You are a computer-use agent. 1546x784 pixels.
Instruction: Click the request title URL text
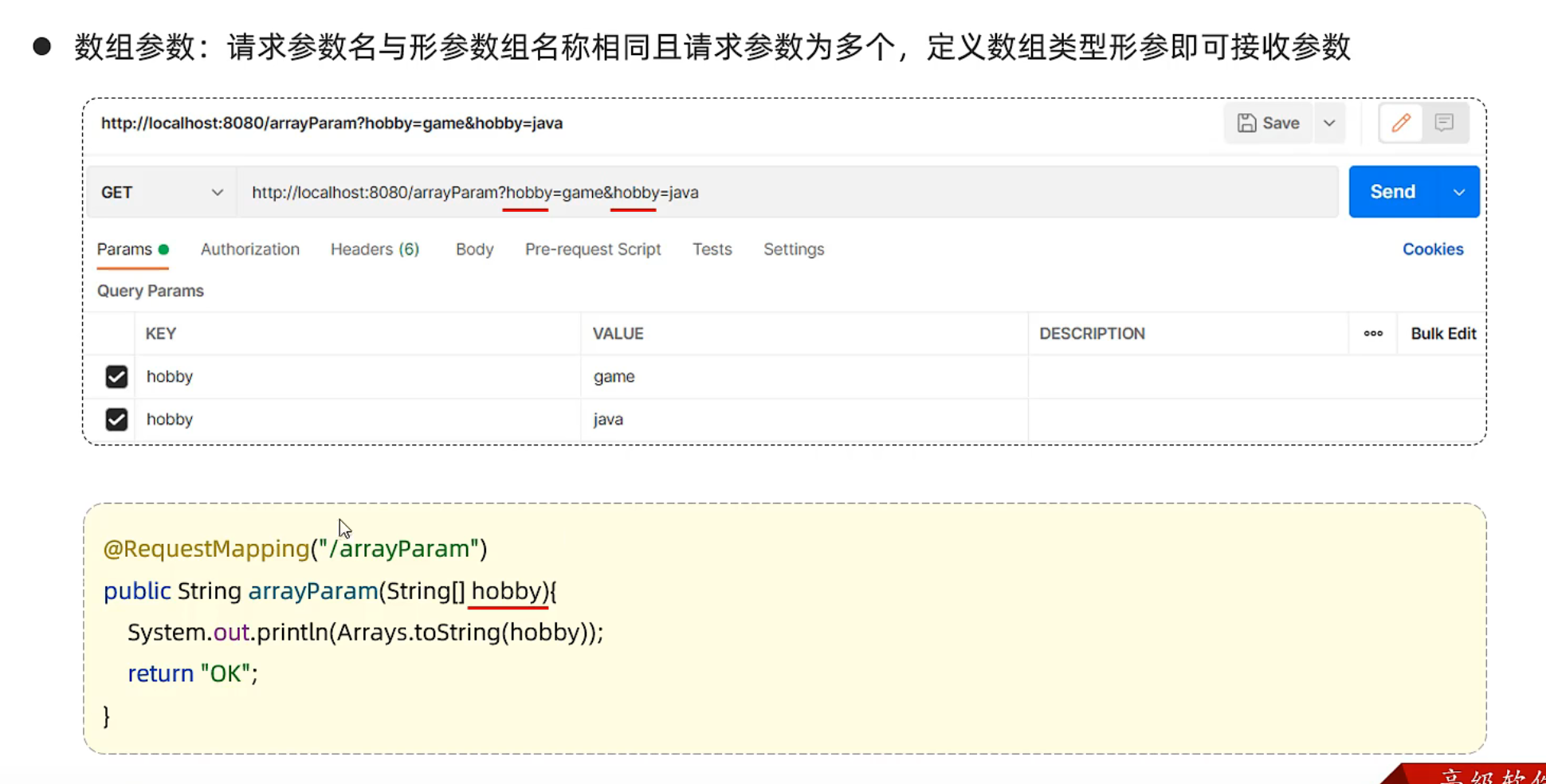tap(332, 123)
